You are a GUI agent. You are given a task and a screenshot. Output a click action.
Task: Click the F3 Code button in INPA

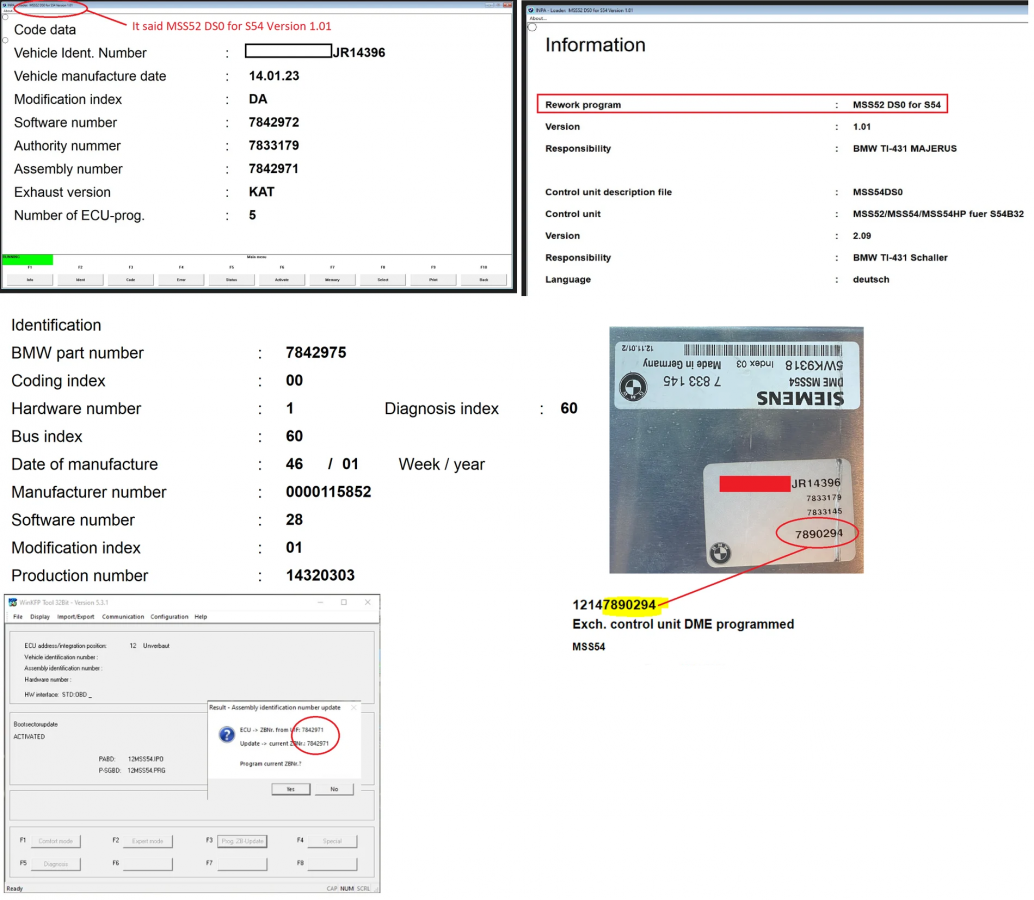pyautogui.click(x=131, y=280)
